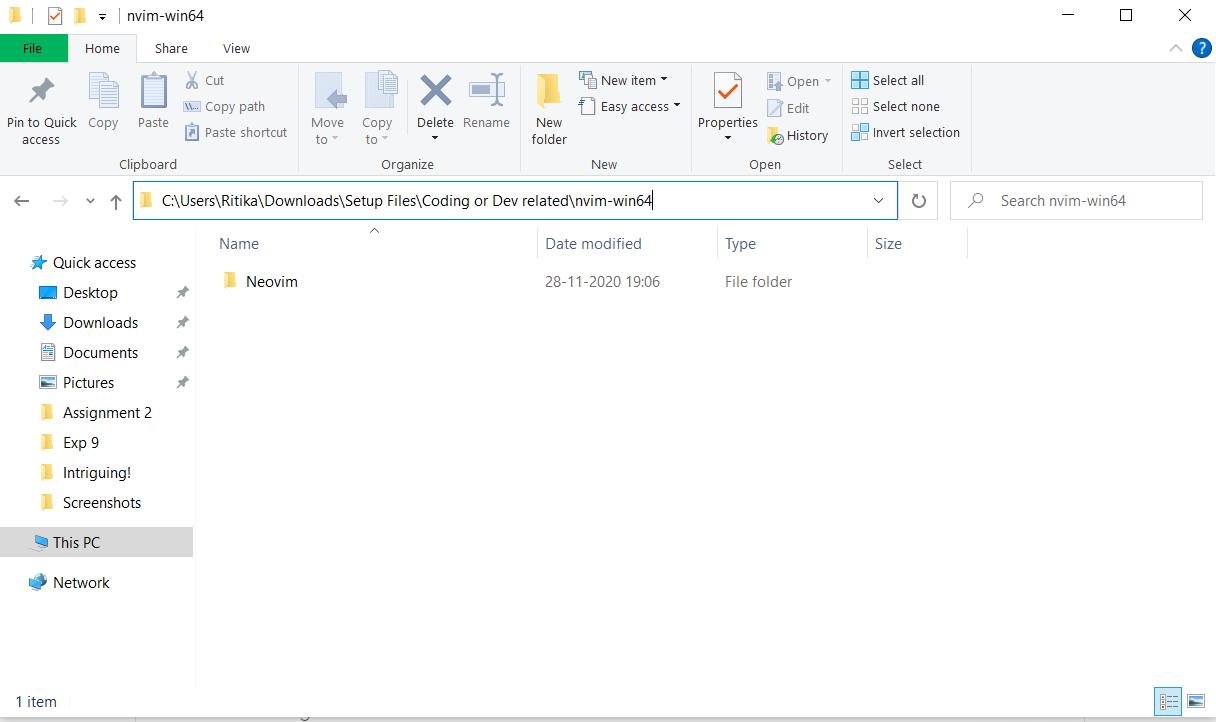Image resolution: width=1216 pixels, height=722 pixels.
Task: Click Select none
Action: click(x=896, y=106)
